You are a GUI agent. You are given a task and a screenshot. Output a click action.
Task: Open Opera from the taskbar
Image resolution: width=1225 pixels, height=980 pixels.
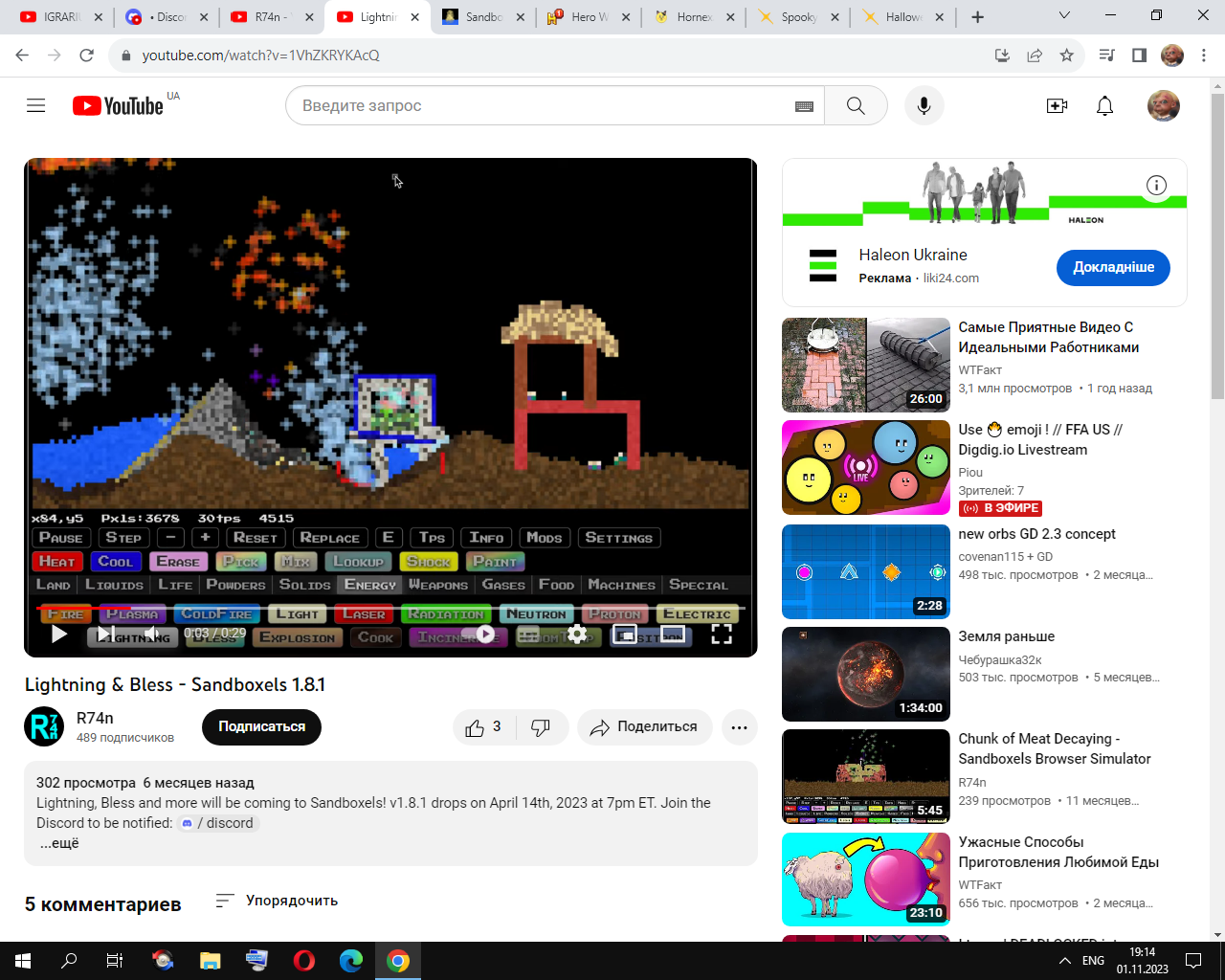pyautogui.click(x=304, y=961)
